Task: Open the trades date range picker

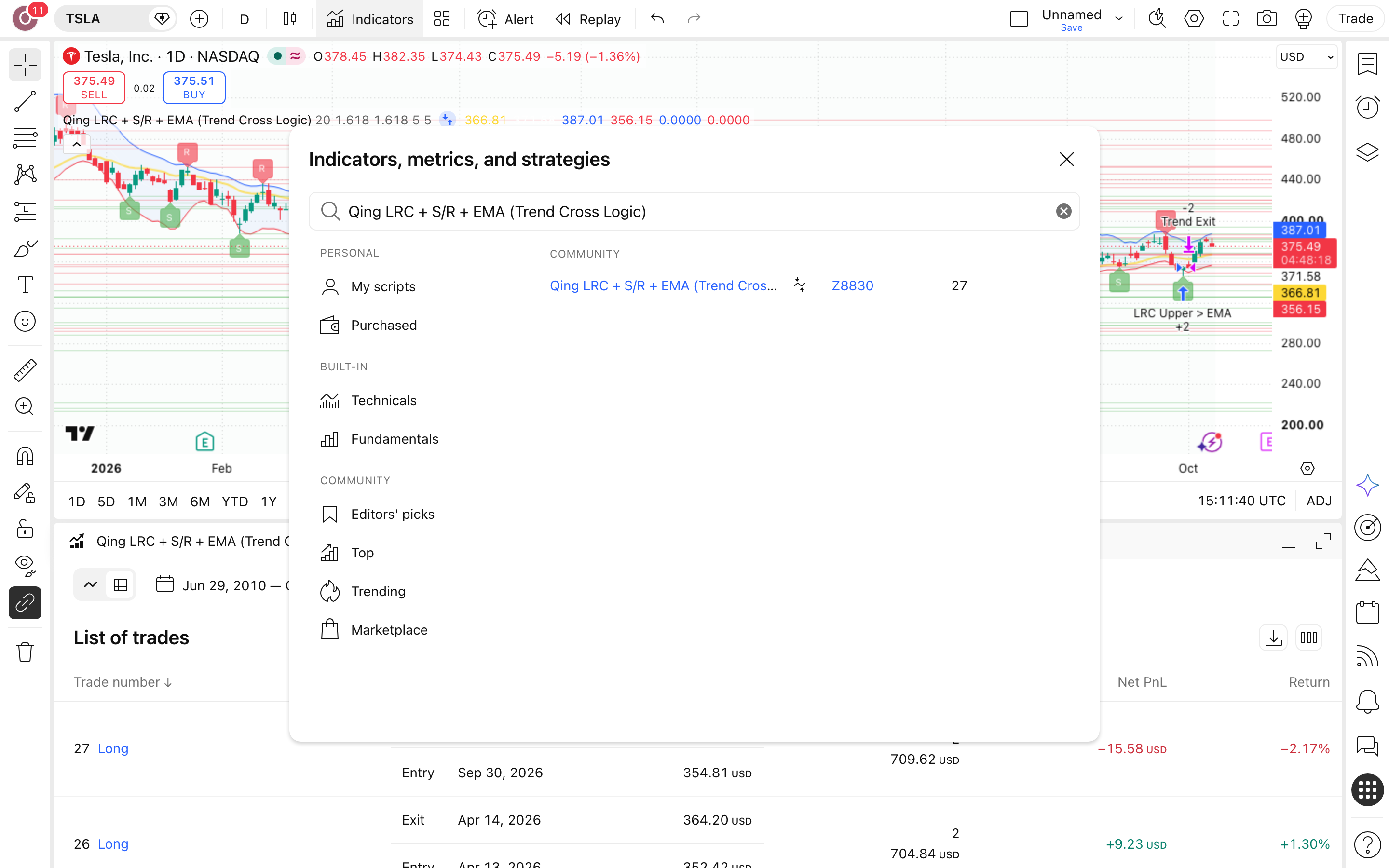Action: (223, 585)
